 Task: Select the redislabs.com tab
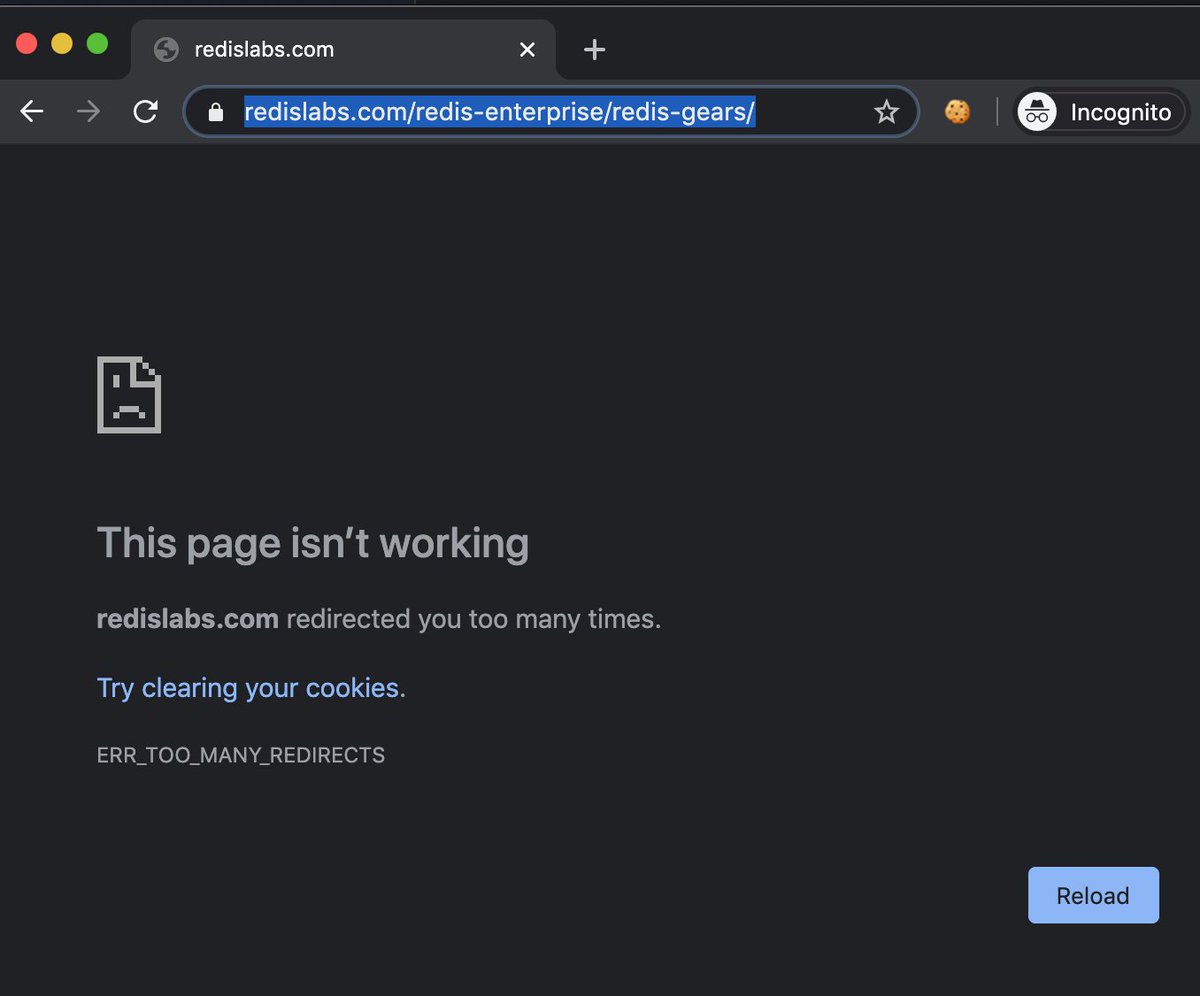point(343,50)
